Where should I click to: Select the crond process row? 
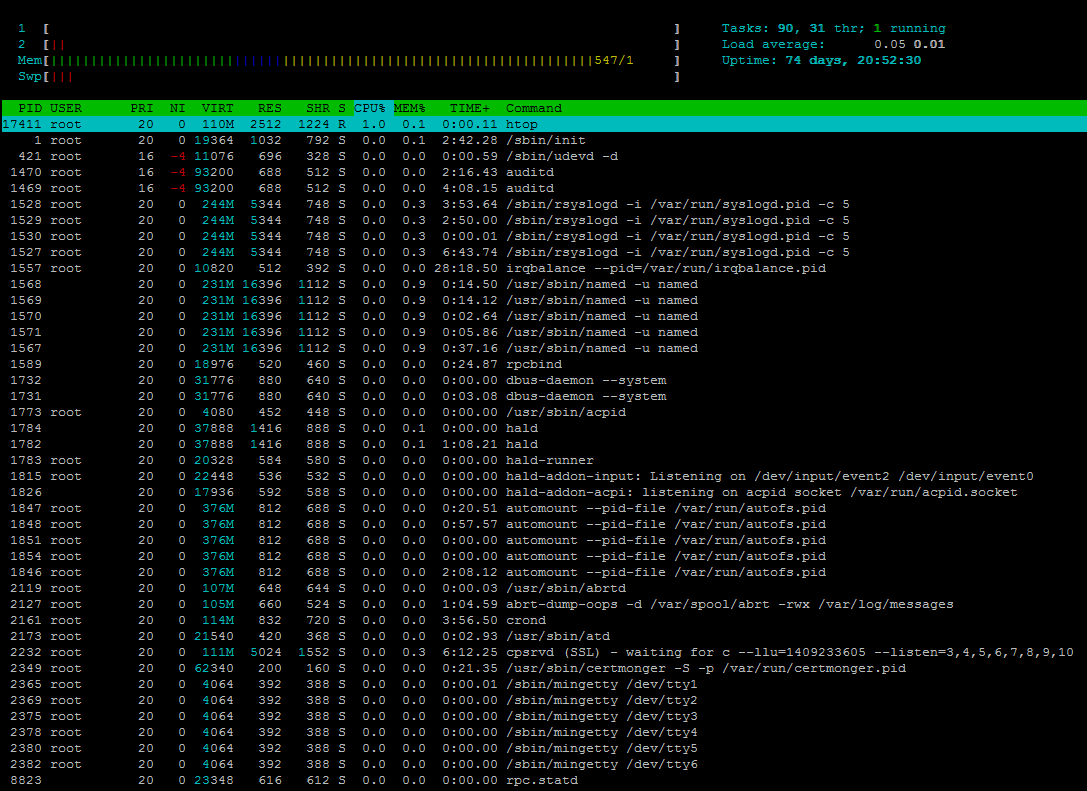300,620
